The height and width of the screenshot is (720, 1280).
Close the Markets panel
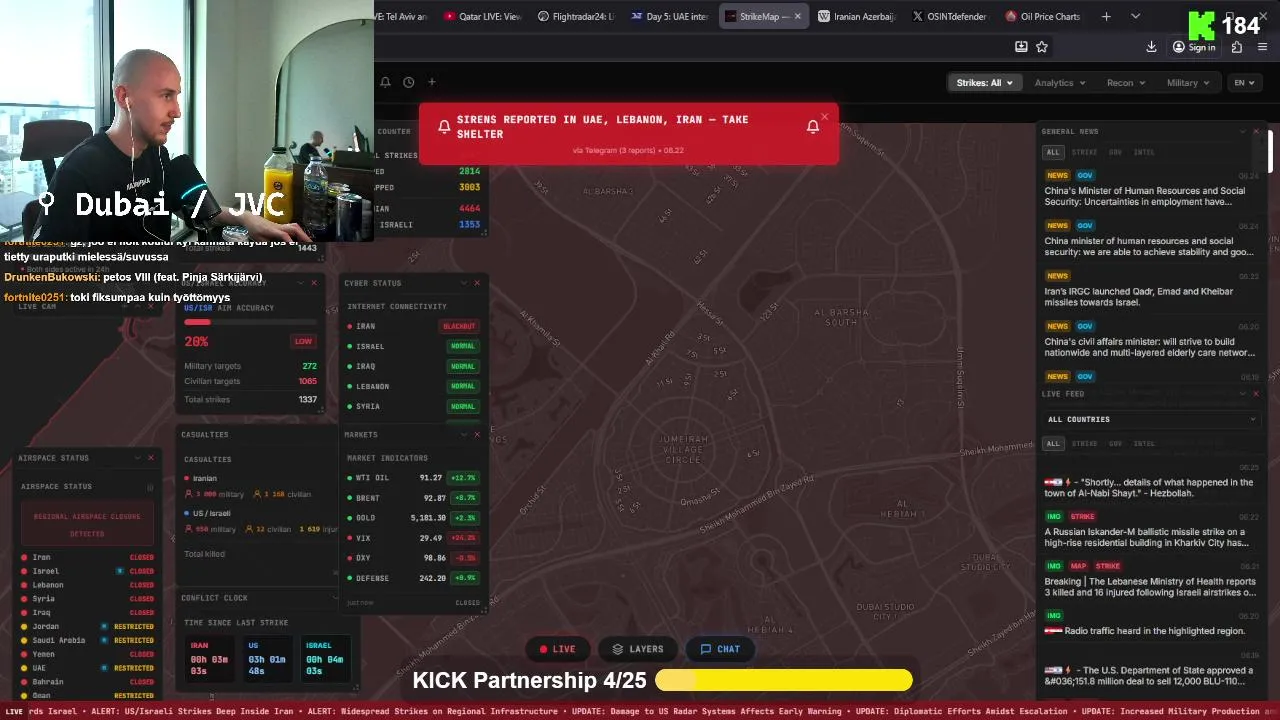[x=476, y=435]
